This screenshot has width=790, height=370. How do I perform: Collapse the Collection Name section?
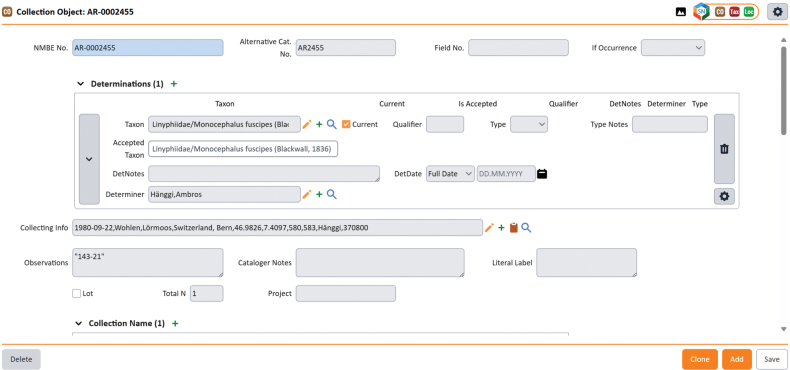(79, 323)
